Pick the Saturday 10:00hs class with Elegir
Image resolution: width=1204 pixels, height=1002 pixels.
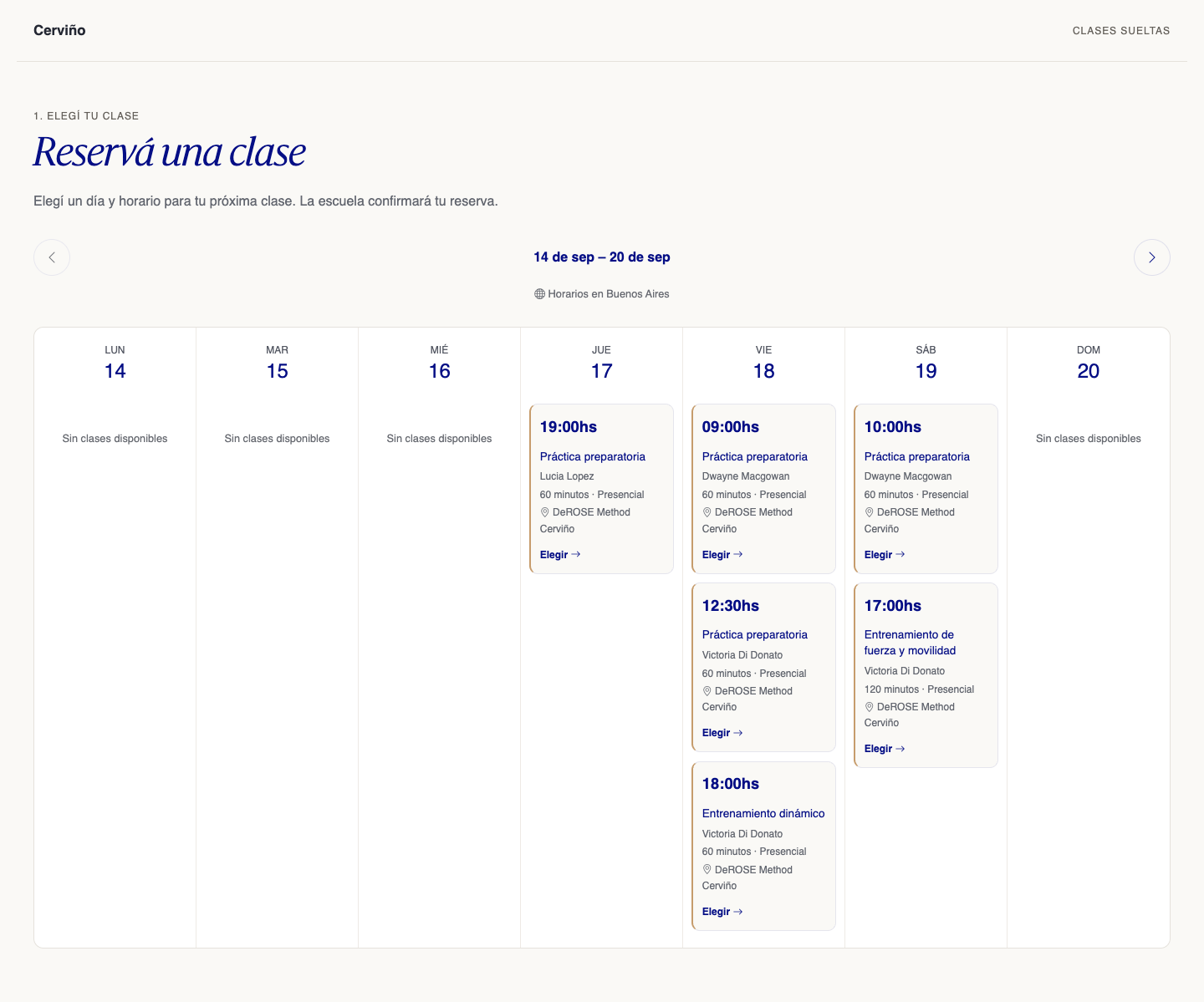pyautogui.click(x=885, y=555)
